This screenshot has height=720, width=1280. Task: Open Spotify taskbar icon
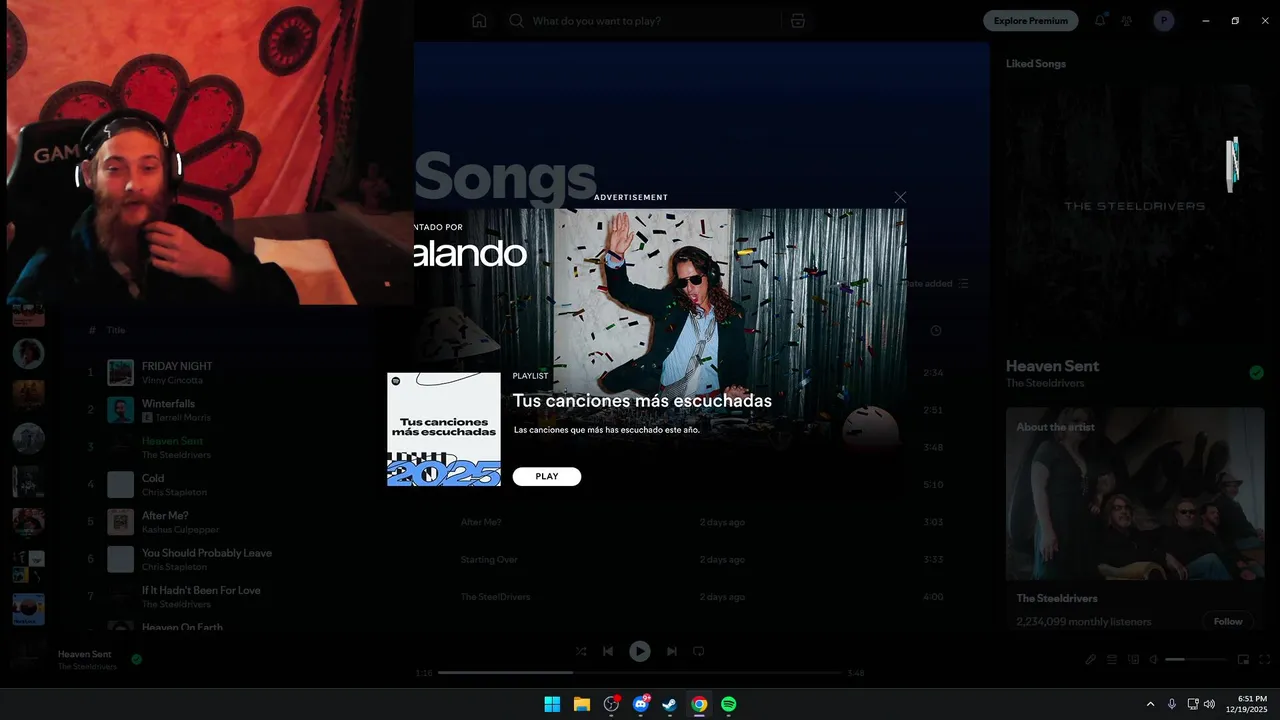(x=729, y=704)
